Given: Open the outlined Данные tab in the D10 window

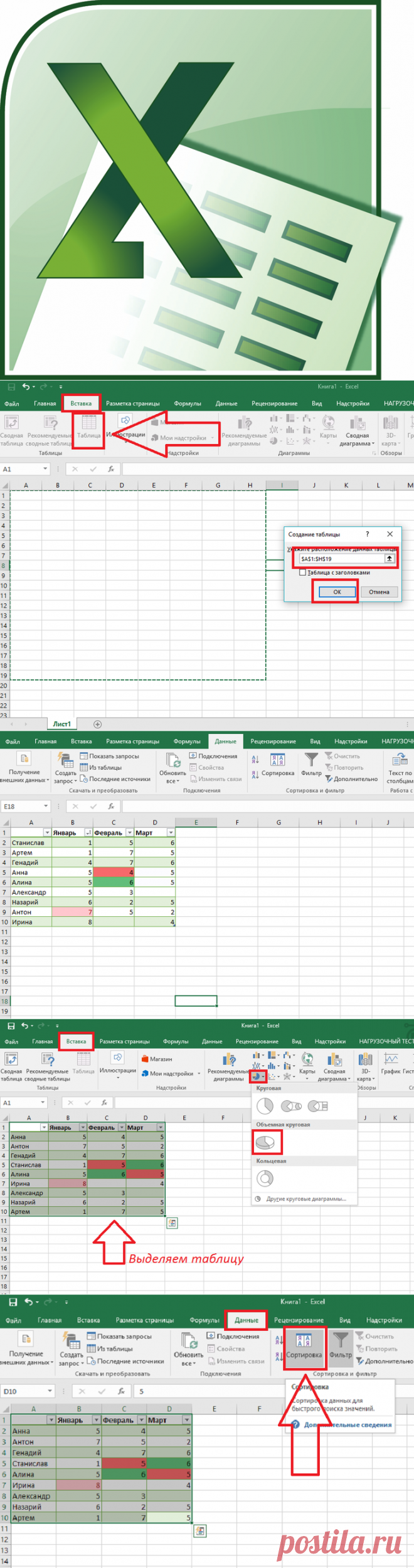Looking at the screenshot, I should [x=247, y=1320].
